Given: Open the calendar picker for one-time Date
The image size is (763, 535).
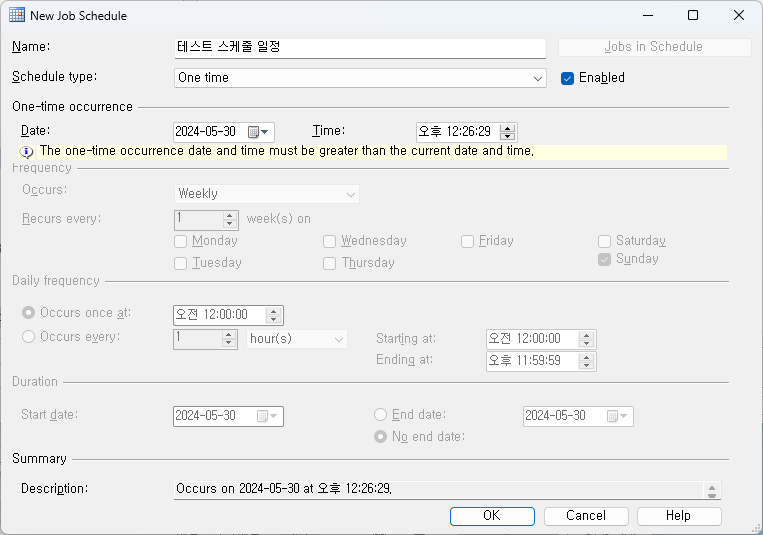Looking at the screenshot, I should coord(258,132).
